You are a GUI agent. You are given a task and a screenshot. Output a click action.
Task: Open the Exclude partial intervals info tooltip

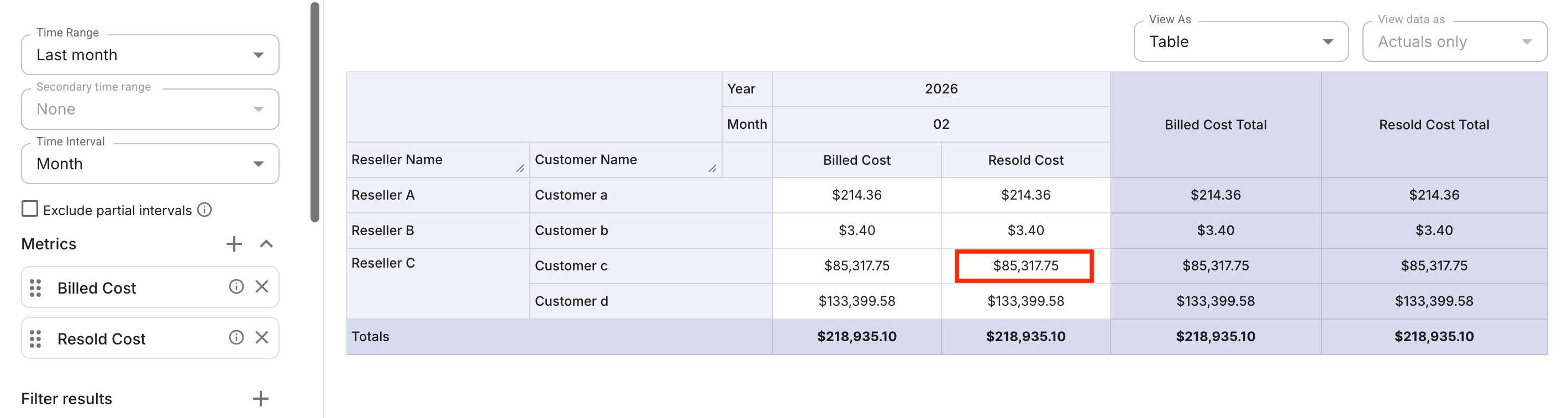click(x=204, y=209)
